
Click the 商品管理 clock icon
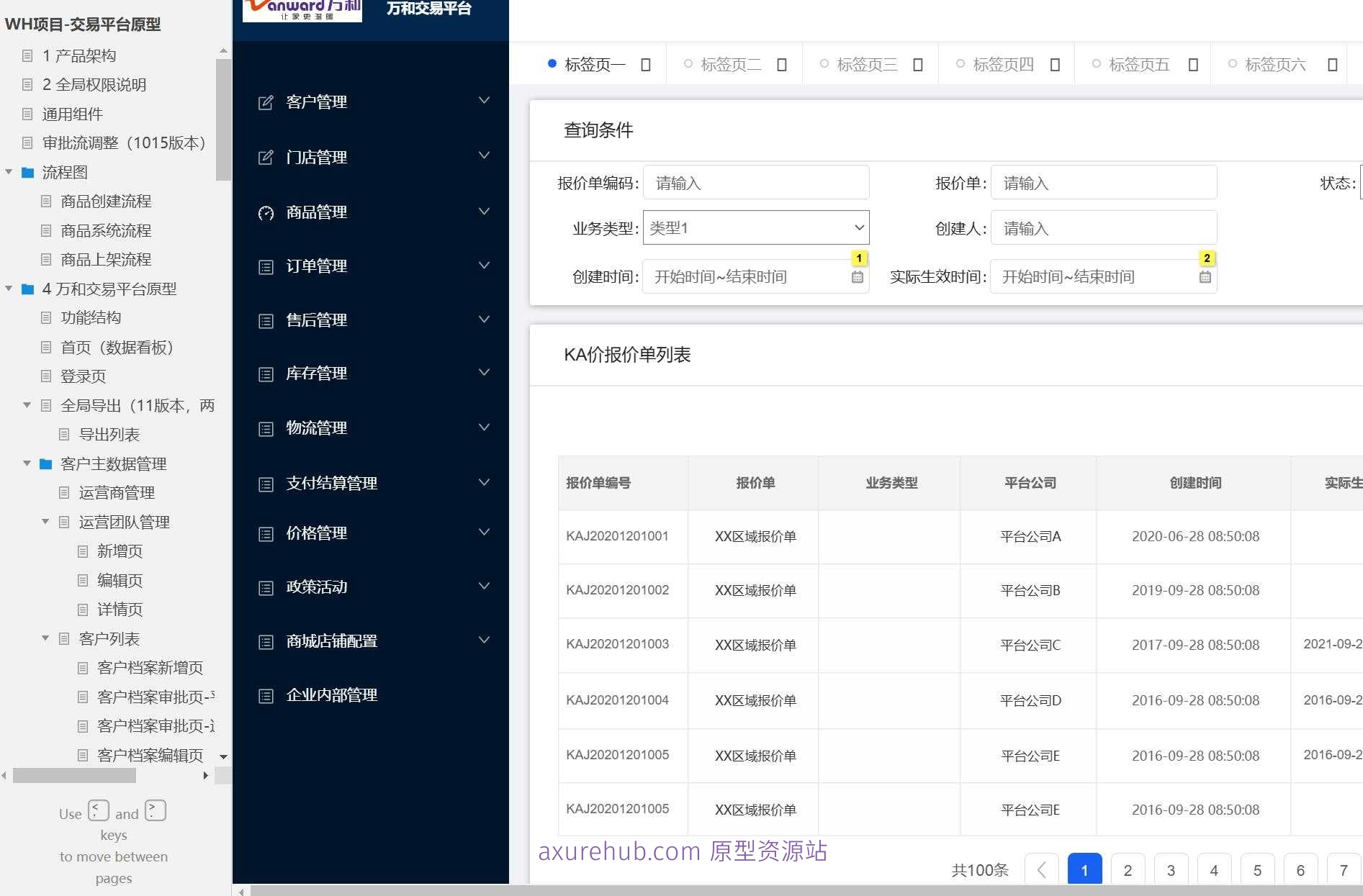pyautogui.click(x=265, y=212)
